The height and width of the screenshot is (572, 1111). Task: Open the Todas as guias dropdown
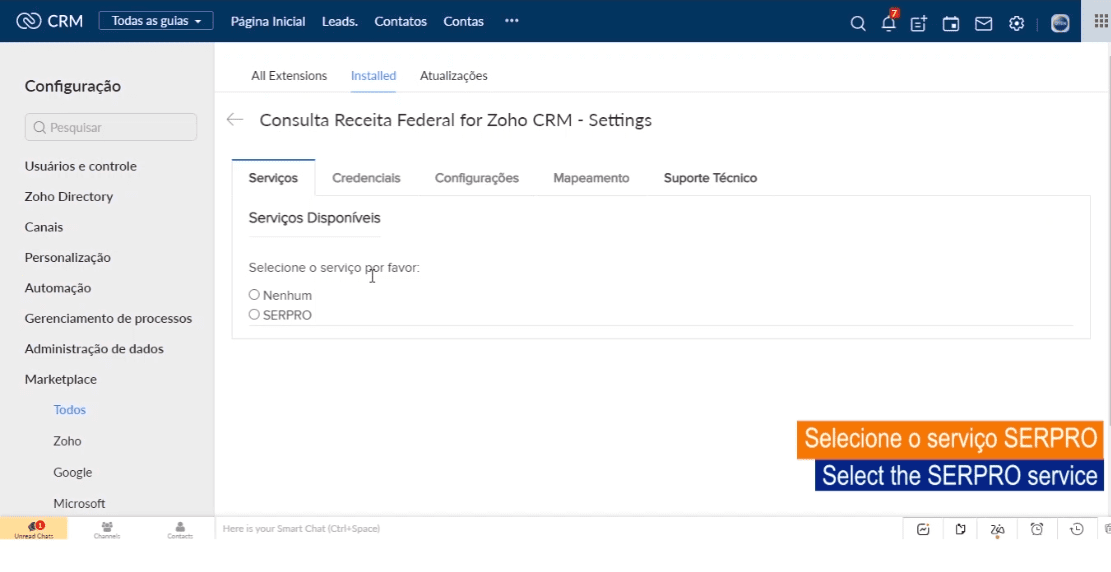155,21
